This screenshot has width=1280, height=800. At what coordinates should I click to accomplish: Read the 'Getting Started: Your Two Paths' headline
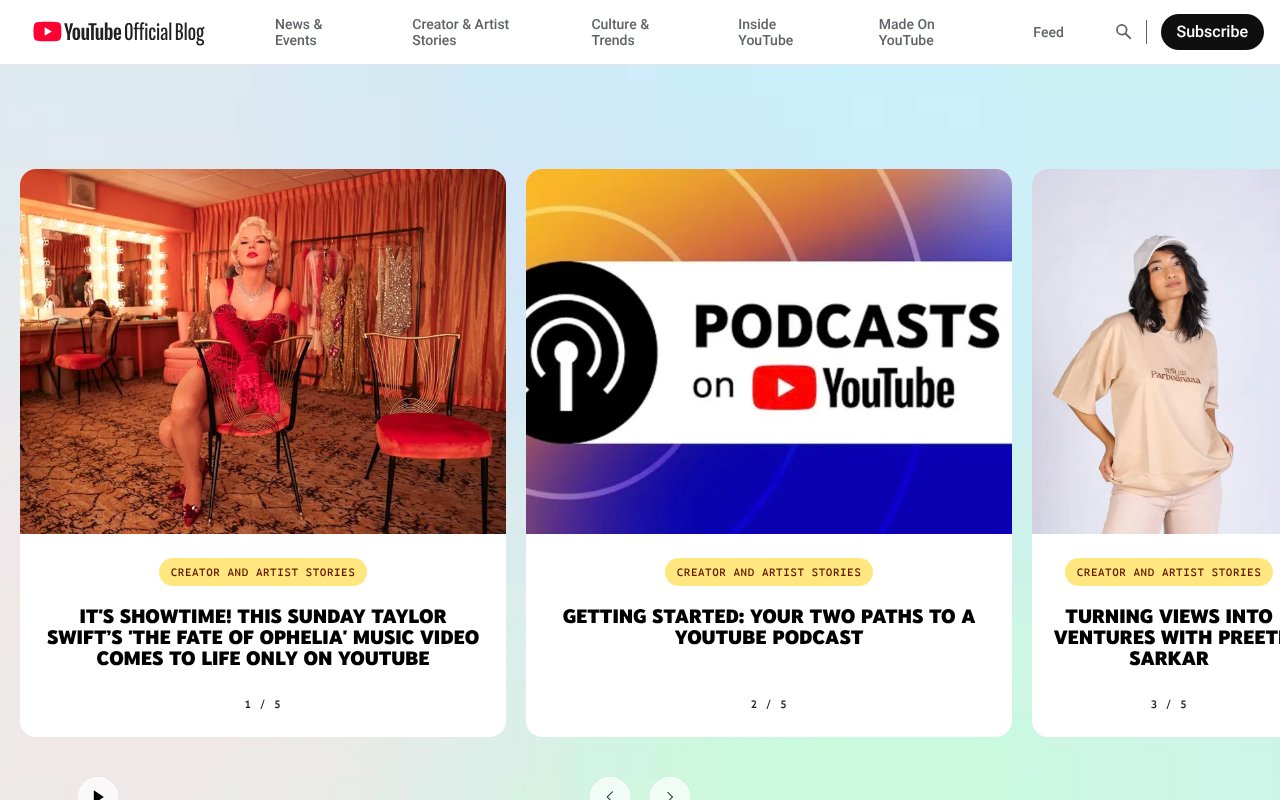coord(769,627)
